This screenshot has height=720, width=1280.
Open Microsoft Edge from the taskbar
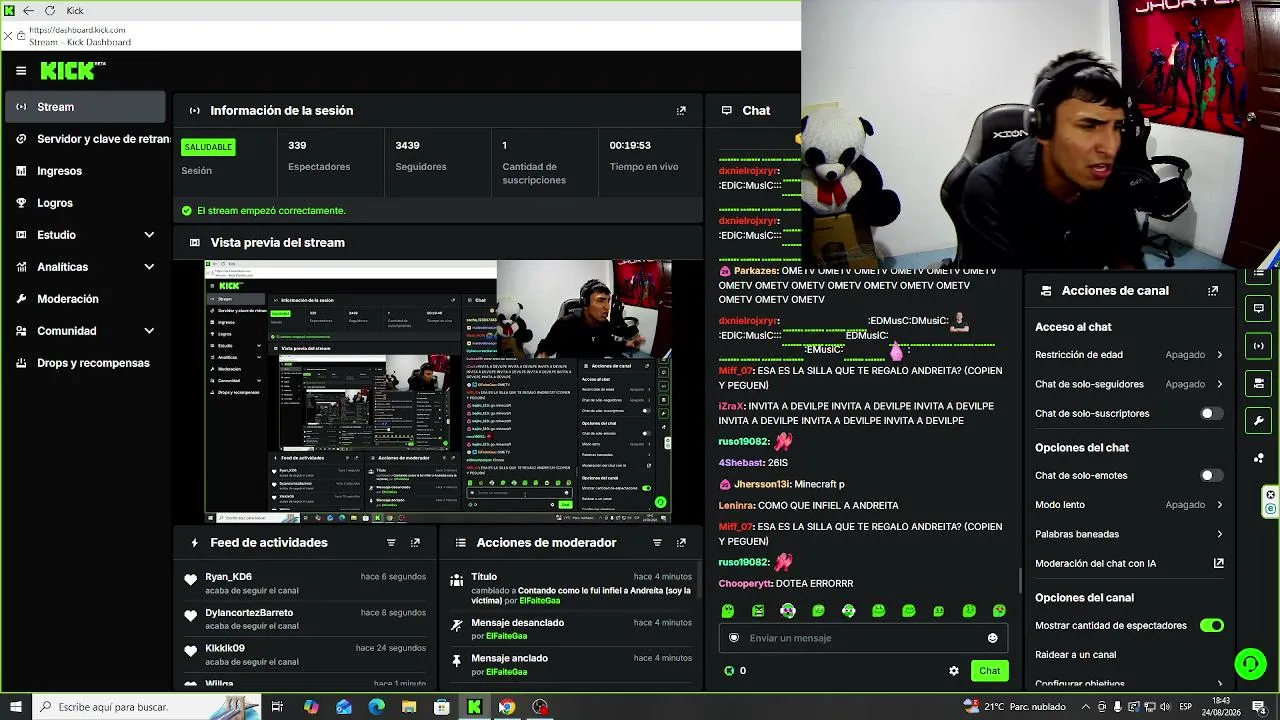coord(376,707)
